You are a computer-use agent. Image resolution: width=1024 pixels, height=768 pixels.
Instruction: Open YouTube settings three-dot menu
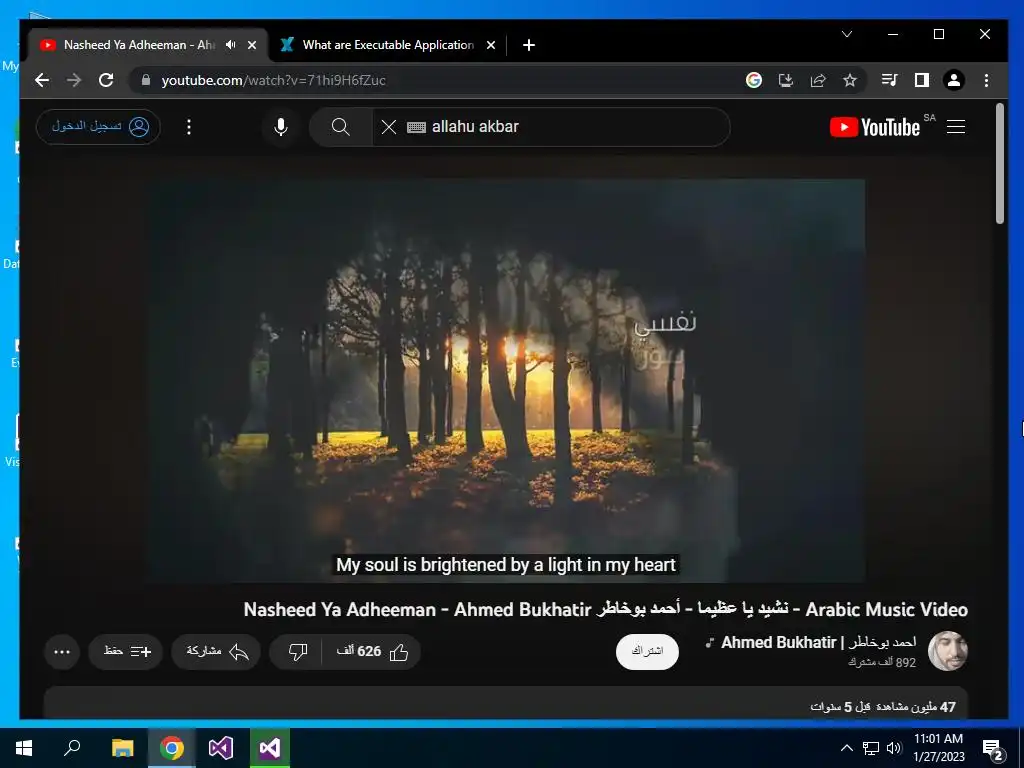pos(189,127)
